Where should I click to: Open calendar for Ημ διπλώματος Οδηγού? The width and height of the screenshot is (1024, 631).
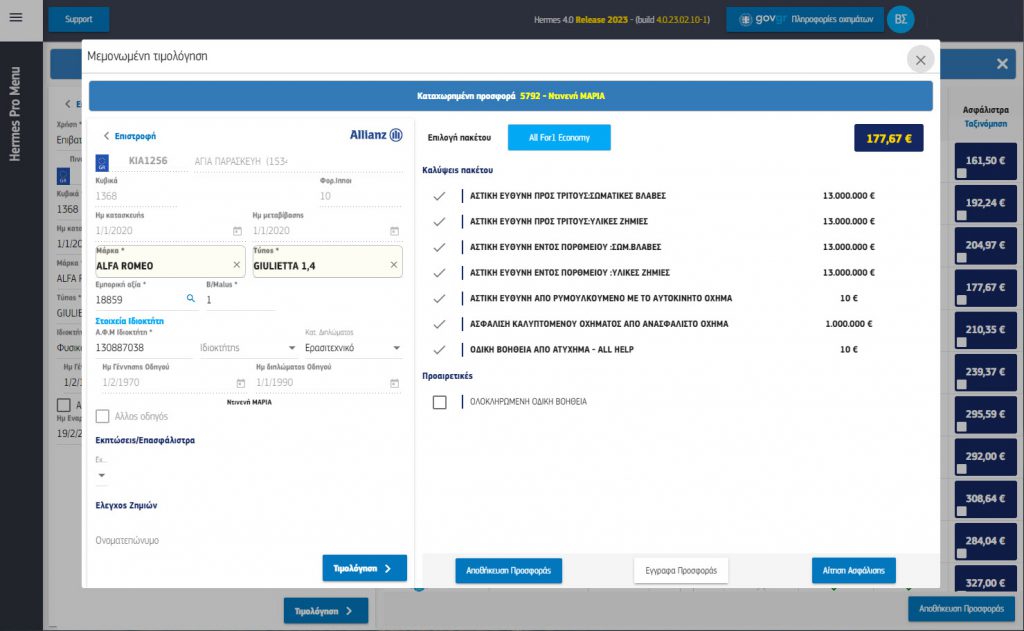click(x=394, y=383)
